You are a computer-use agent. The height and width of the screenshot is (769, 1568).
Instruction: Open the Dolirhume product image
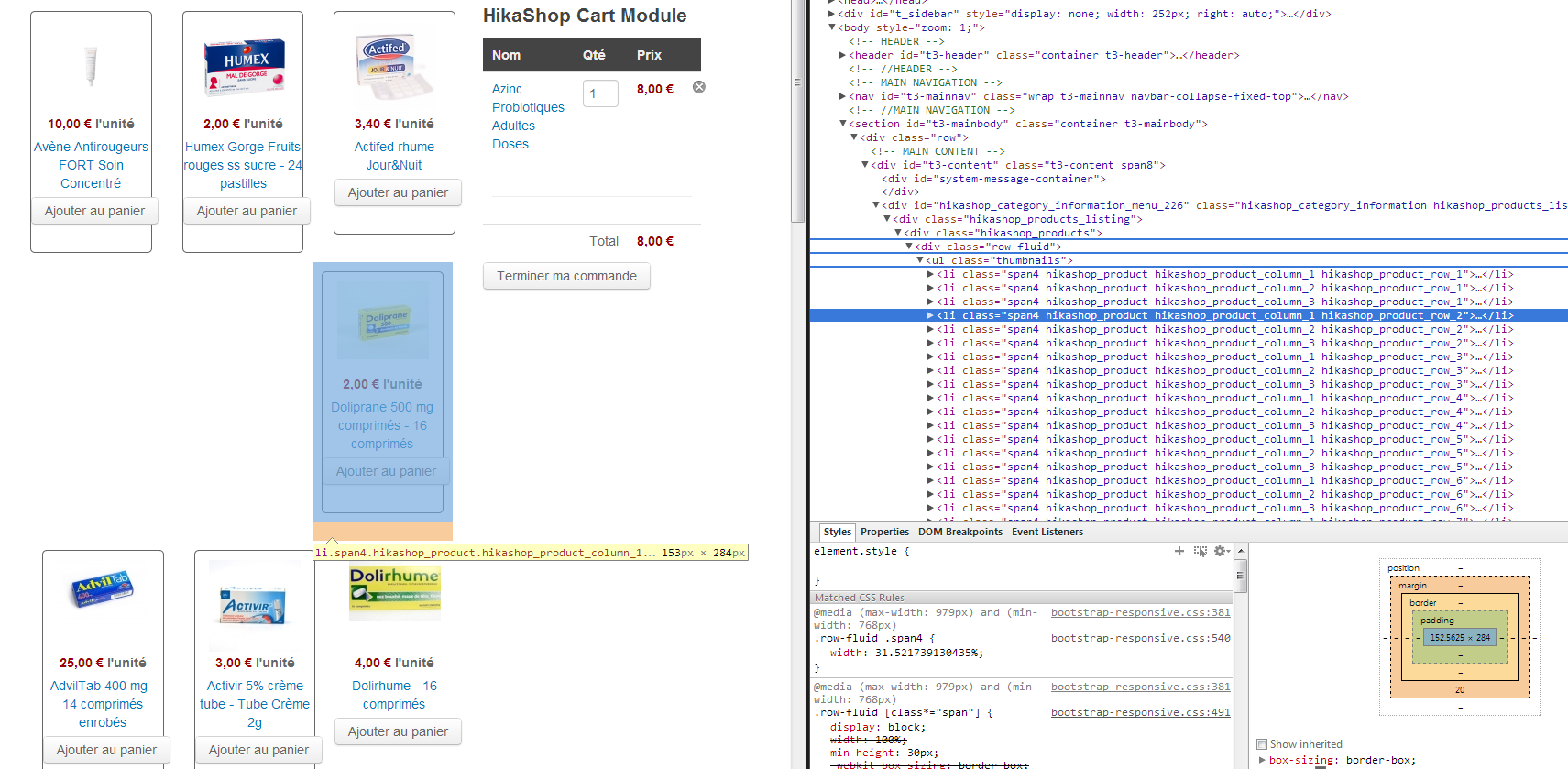coord(395,592)
